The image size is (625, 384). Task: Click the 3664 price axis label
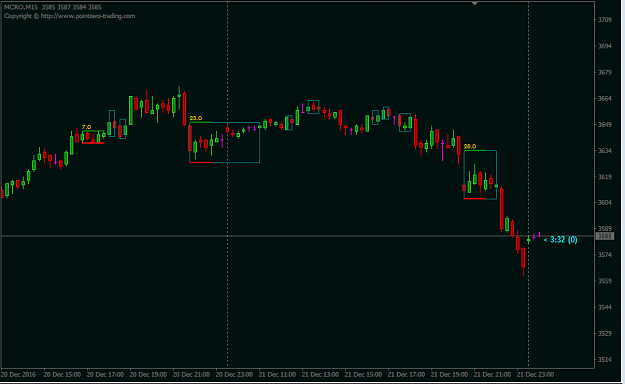[605, 98]
